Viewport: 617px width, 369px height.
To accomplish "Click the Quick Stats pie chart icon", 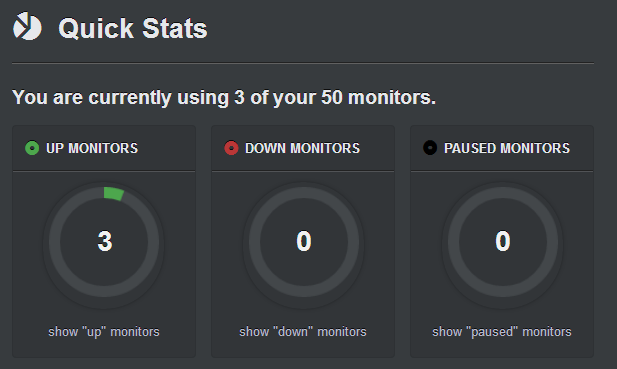I will pos(27,26).
